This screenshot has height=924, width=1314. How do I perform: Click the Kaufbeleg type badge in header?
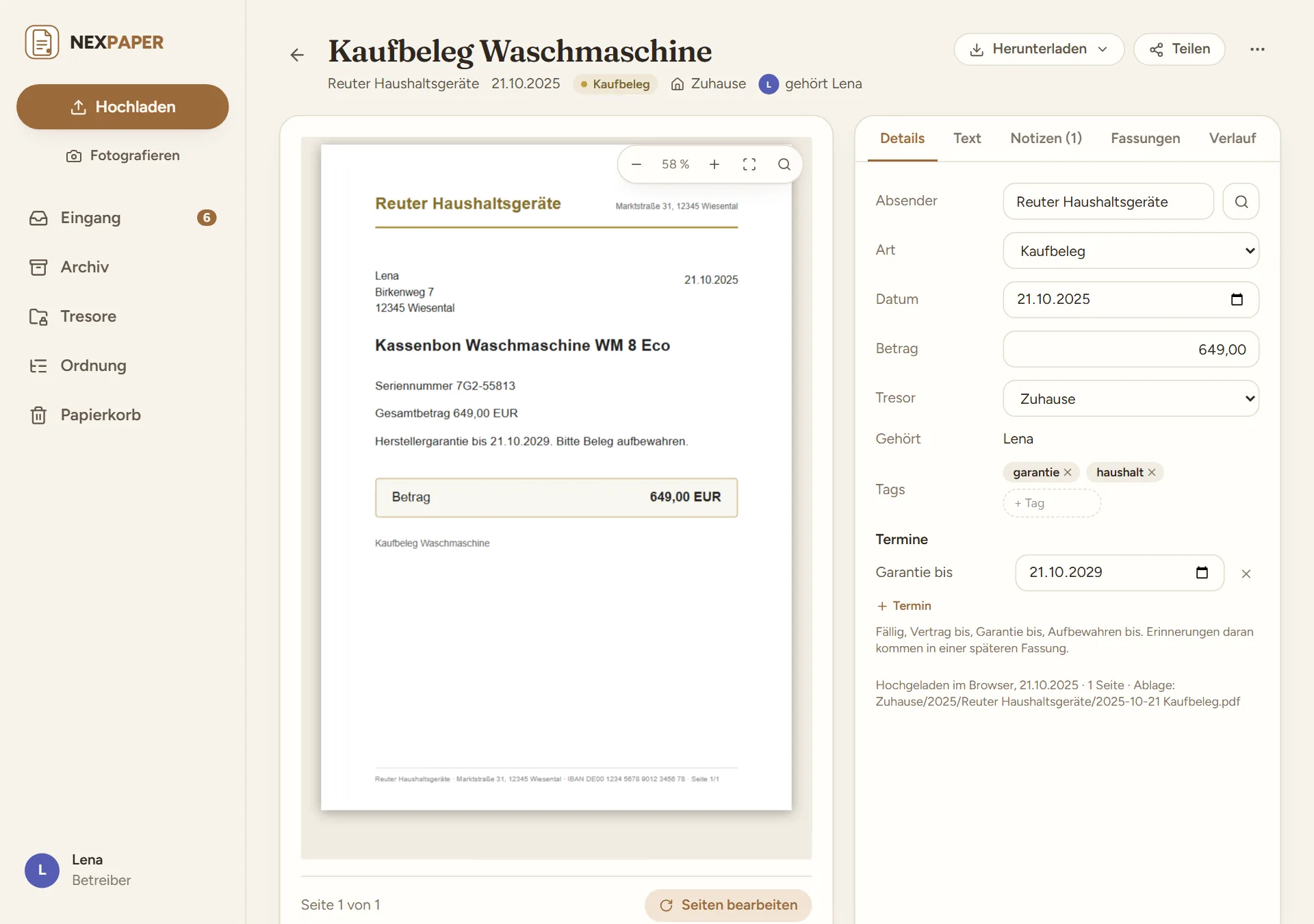coord(615,84)
